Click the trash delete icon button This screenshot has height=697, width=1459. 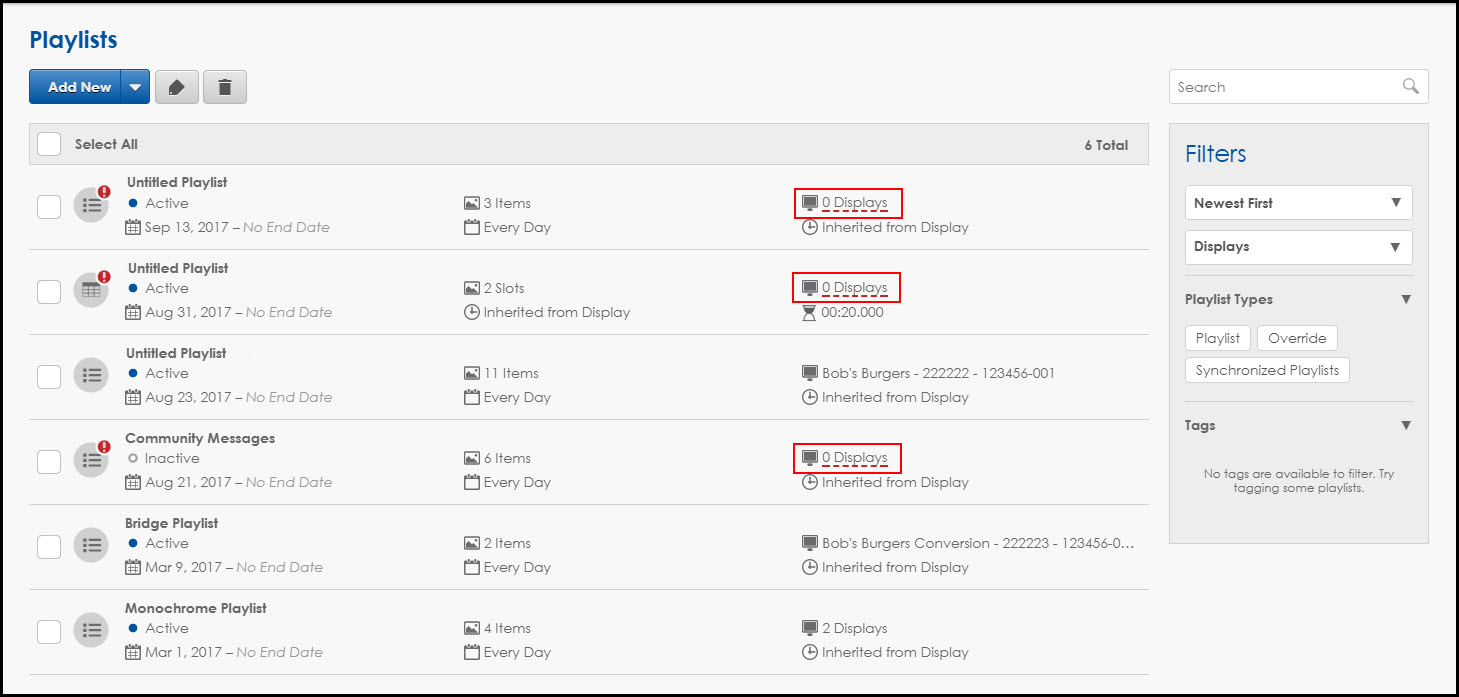click(225, 87)
